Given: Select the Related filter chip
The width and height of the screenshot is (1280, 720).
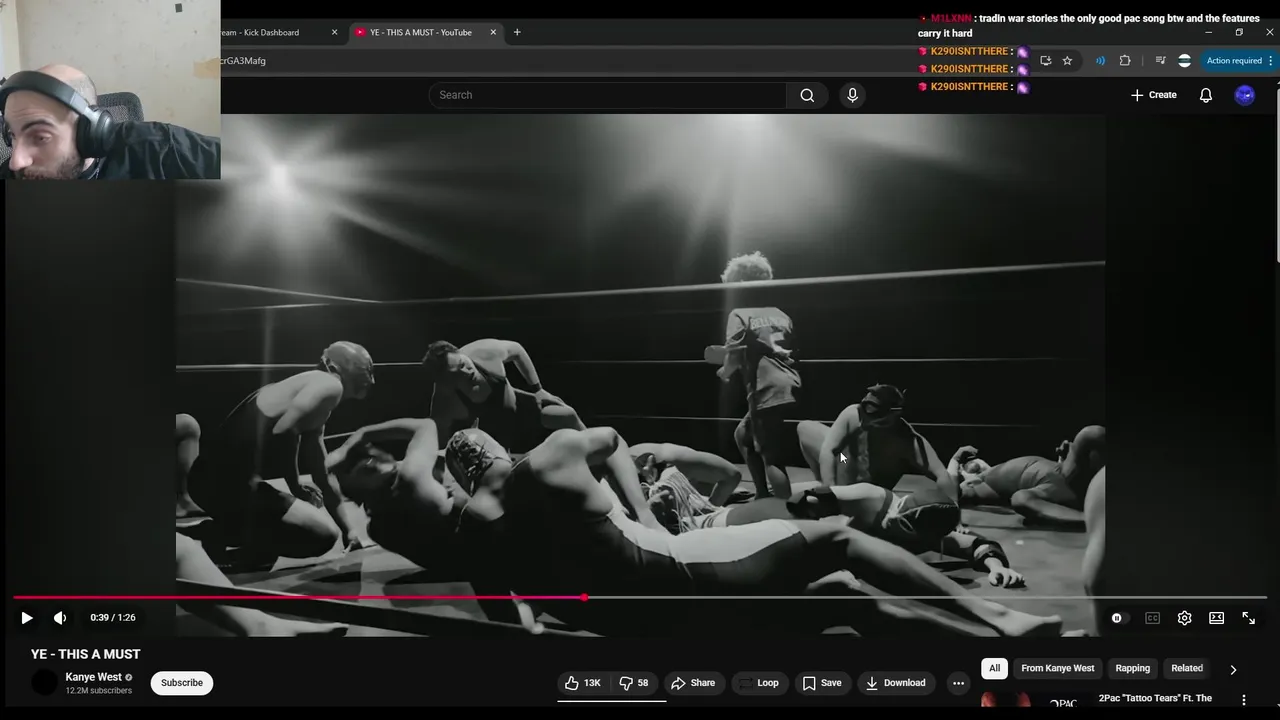Looking at the screenshot, I should pos(1187,668).
